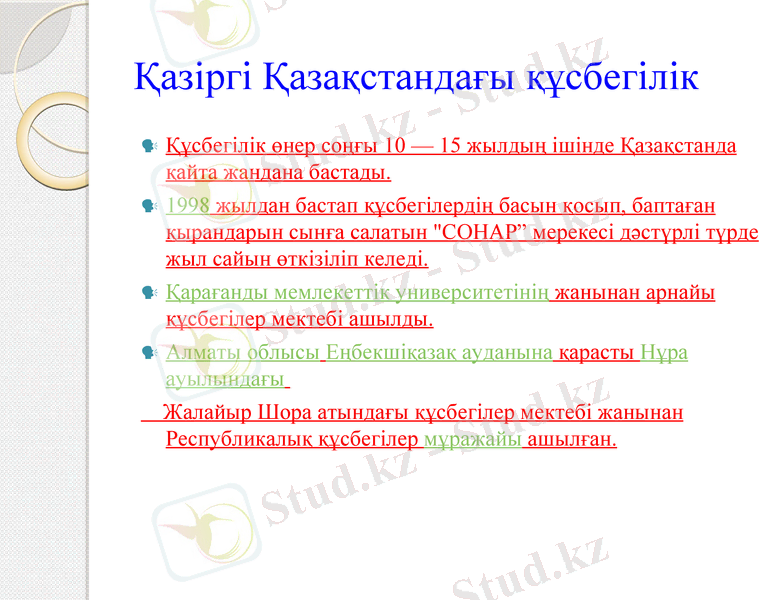This screenshot has width=759, height=600.
Task: Click the line starting "Жалайыр Шора атындағы"
Action: point(423,413)
